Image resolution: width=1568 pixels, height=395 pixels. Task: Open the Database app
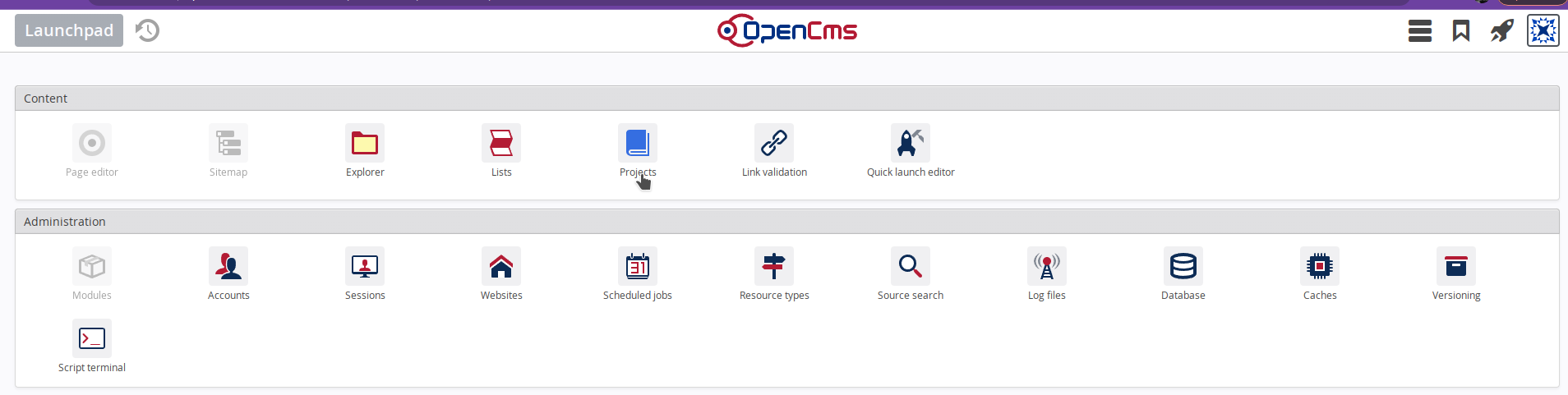(x=1183, y=267)
